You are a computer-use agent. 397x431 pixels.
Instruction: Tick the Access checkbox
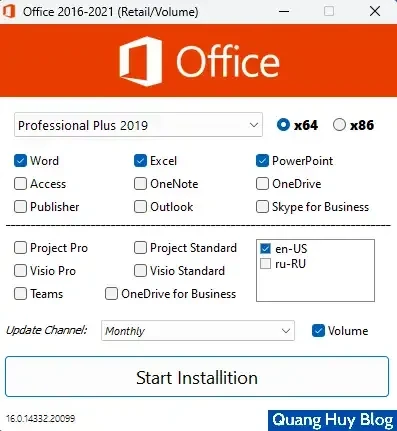[20, 184]
